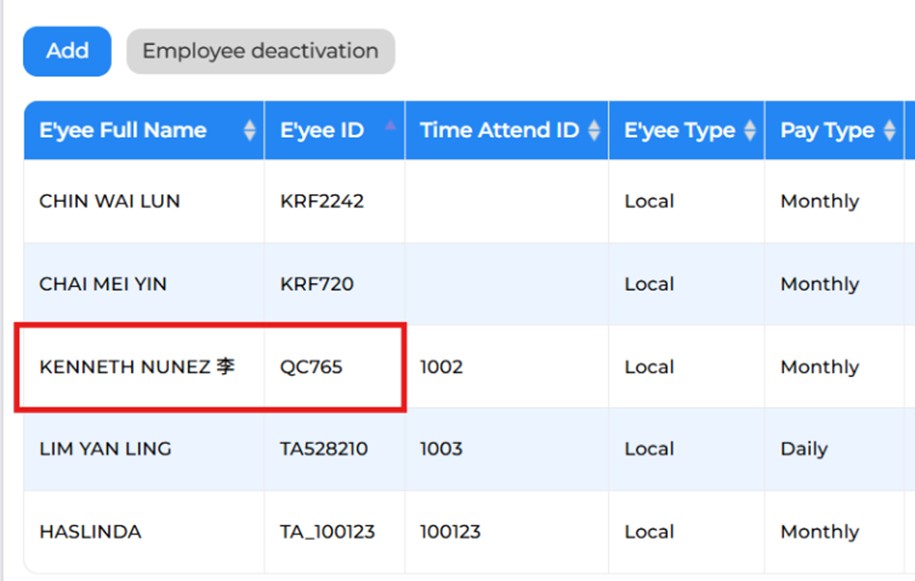The height and width of the screenshot is (581, 915).
Task: Select Time Attend ID 100123 cell
Action: [x=507, y=532]
